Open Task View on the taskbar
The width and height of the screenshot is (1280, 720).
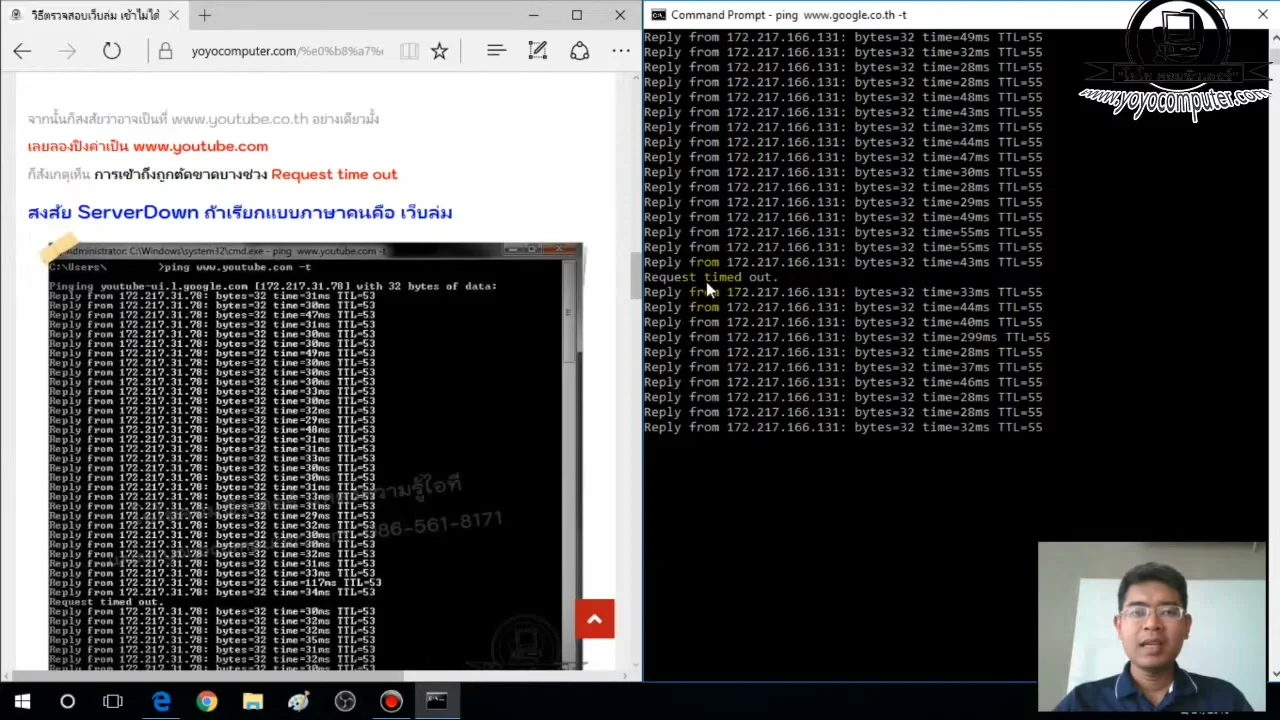click(113, 701)
